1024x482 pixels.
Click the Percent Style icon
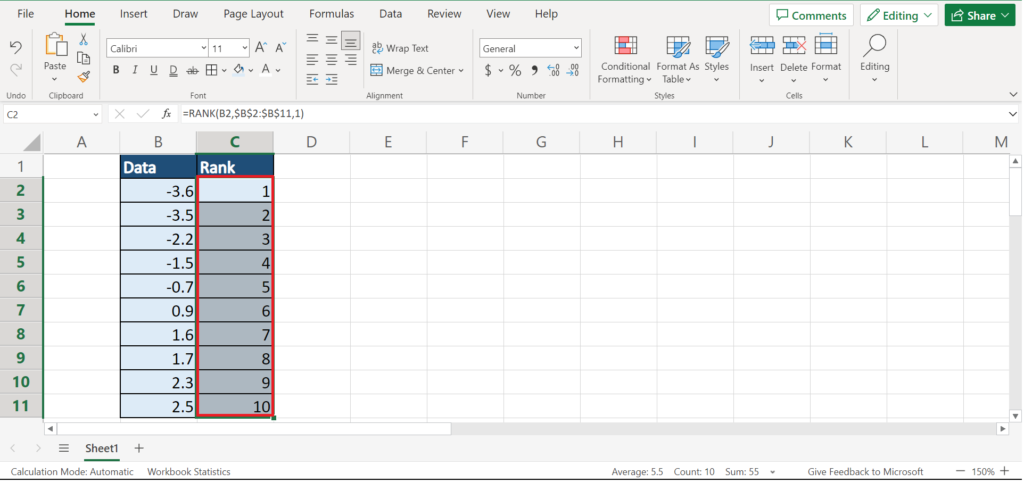click(x=515, y=71)
